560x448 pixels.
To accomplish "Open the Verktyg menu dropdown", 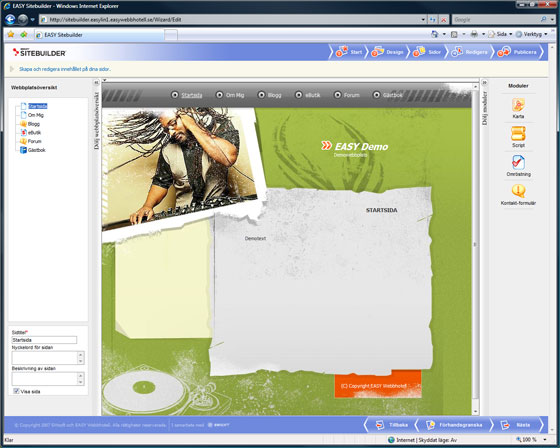I will click(x=531, y=34).
